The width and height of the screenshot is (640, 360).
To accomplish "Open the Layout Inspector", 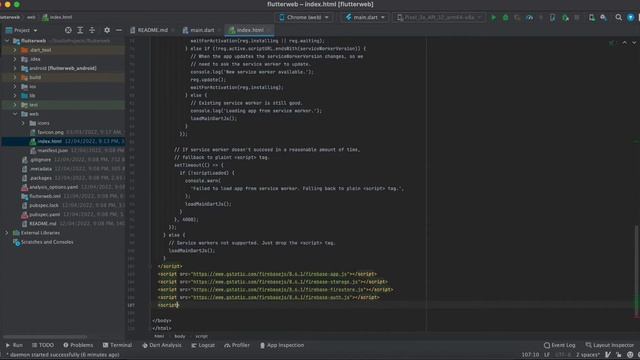I will point(610,345).
